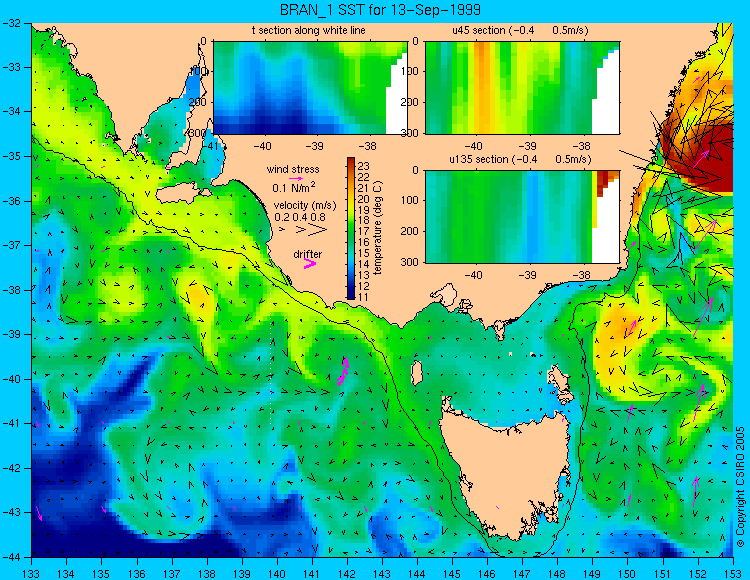Select the '0.2 0.4 0.8' velocity values
Screen dimensions: 750x580
pos(300,217)
